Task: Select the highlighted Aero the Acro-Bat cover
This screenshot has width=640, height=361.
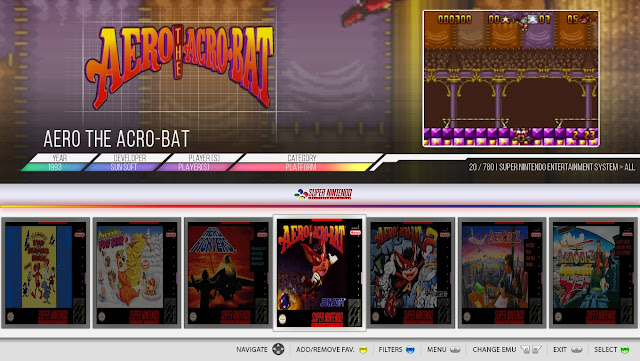Action: 319,273
